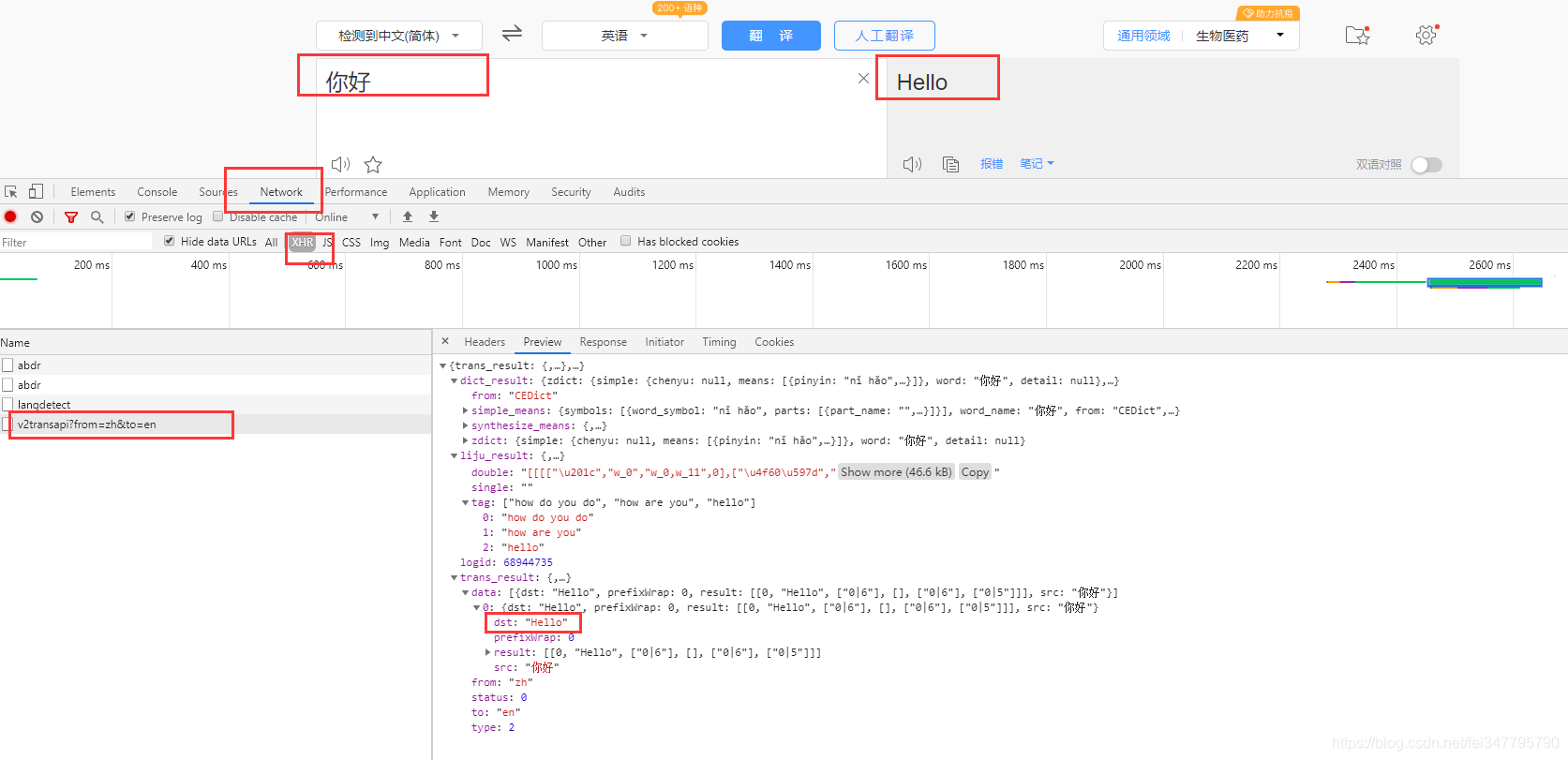
Task: Switch to the Elements tab
Action: click(x=93, y=191)
